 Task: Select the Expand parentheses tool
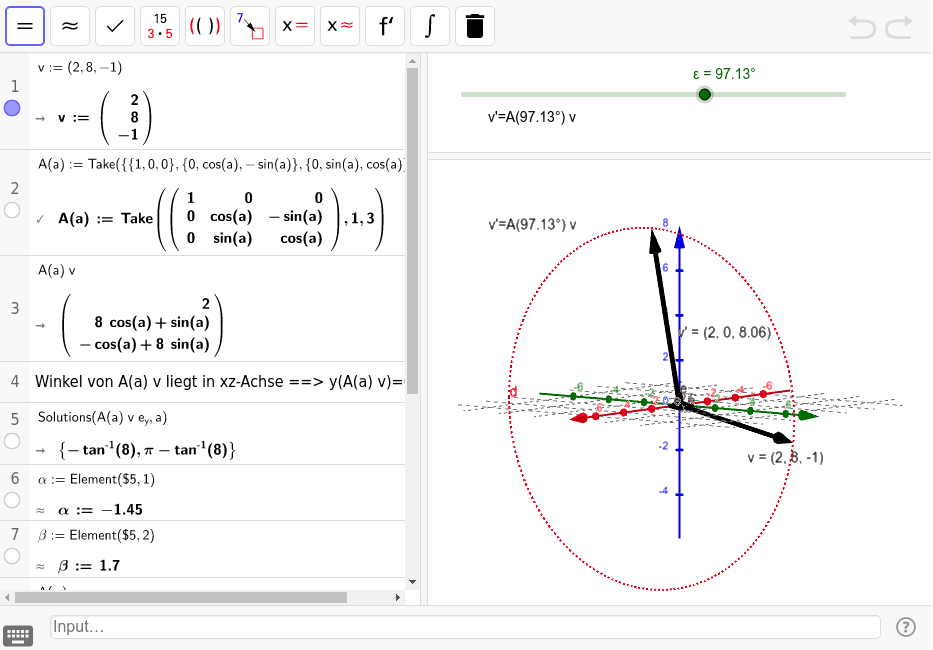point(205,26)
